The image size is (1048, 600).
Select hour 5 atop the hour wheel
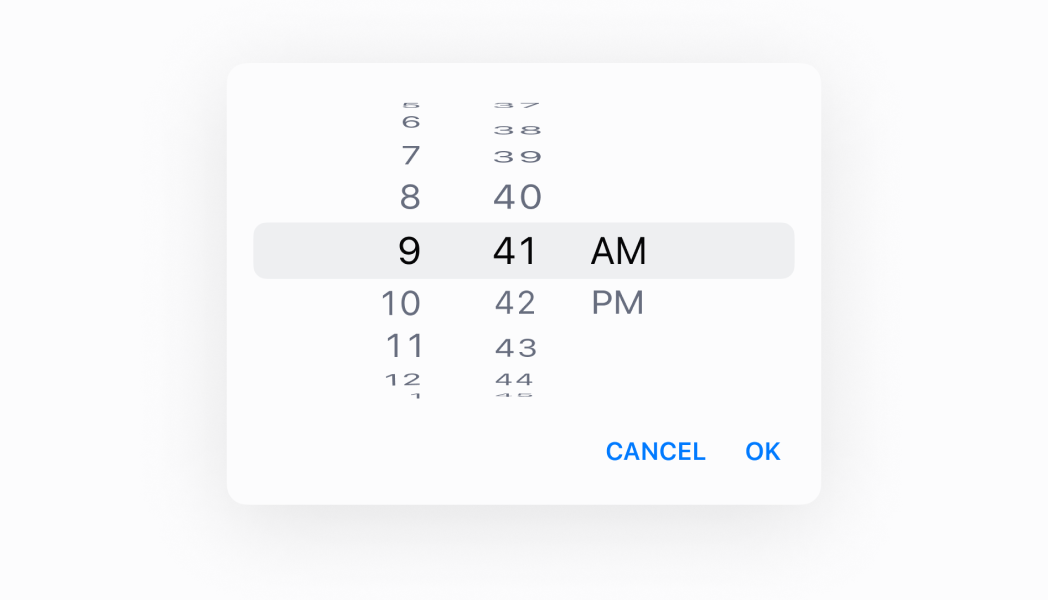click(x=410, y=104)
